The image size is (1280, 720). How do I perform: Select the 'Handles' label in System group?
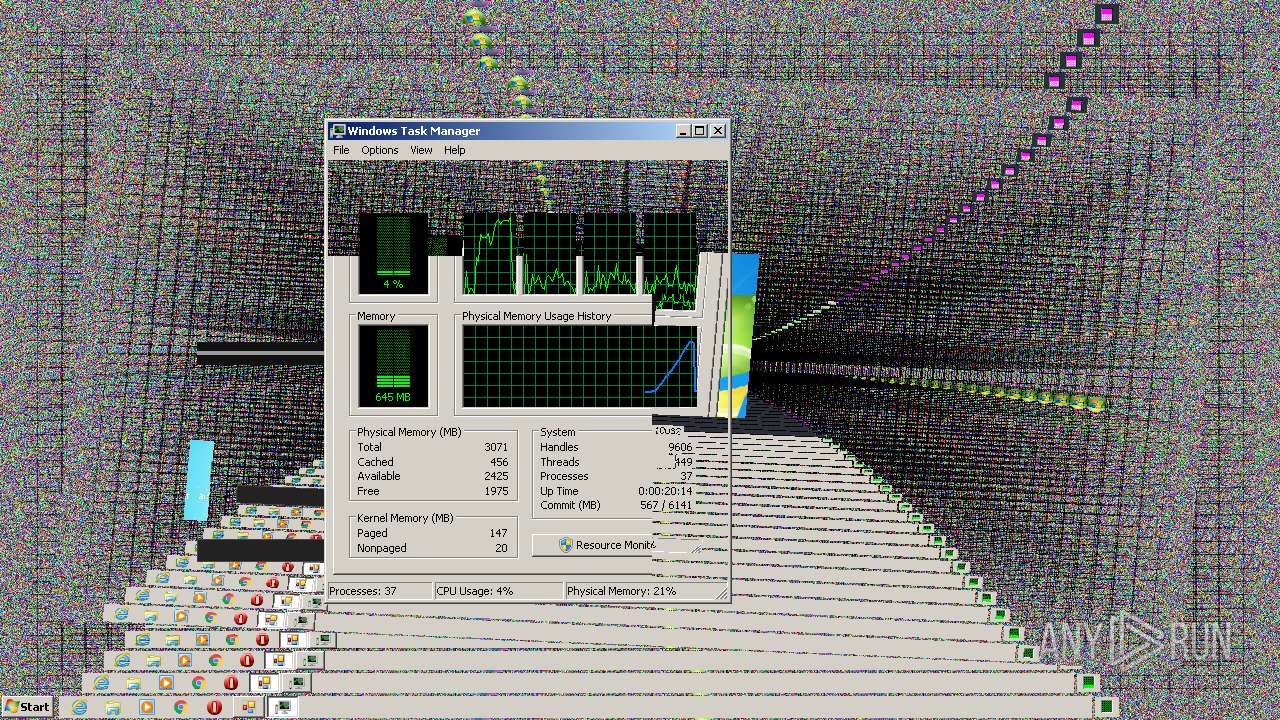tap(559, 447)
